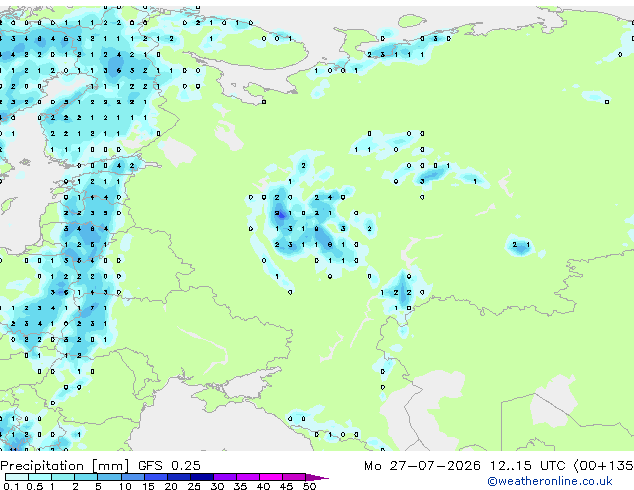Screen dimensions: 634x490
Task: Click the 'Precipitation [mm]' title text
Action: click(x=64, y=466)
